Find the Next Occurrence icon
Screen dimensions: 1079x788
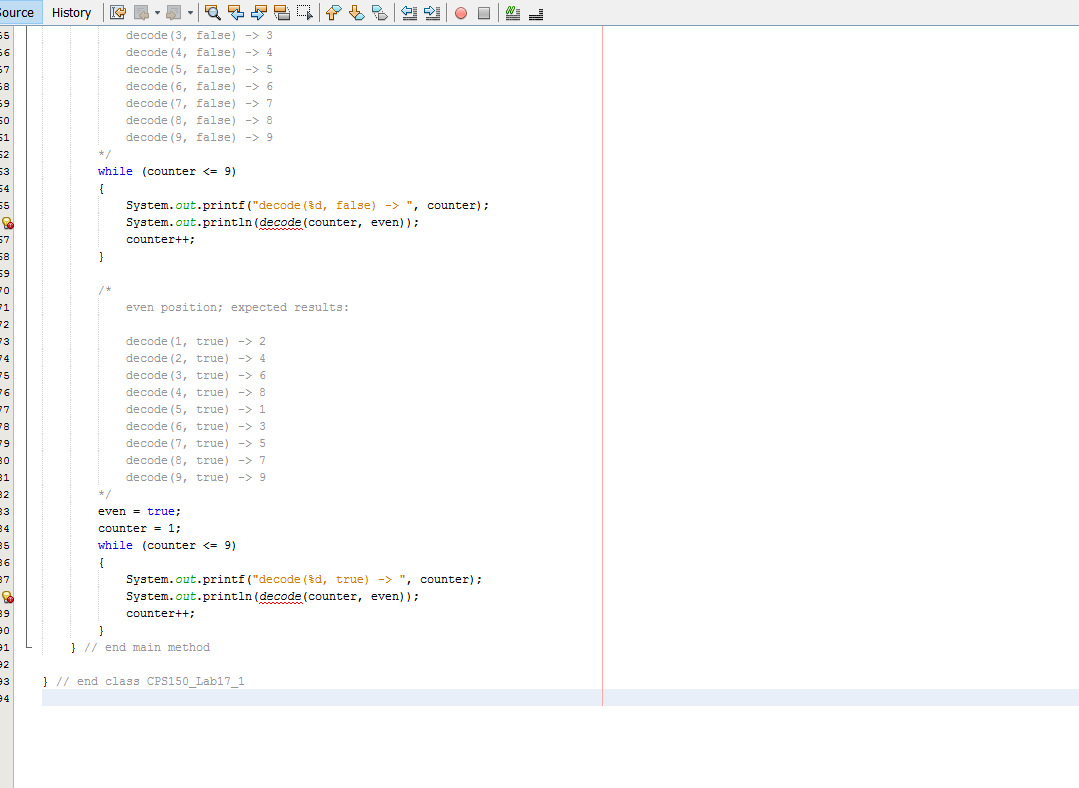259,12
